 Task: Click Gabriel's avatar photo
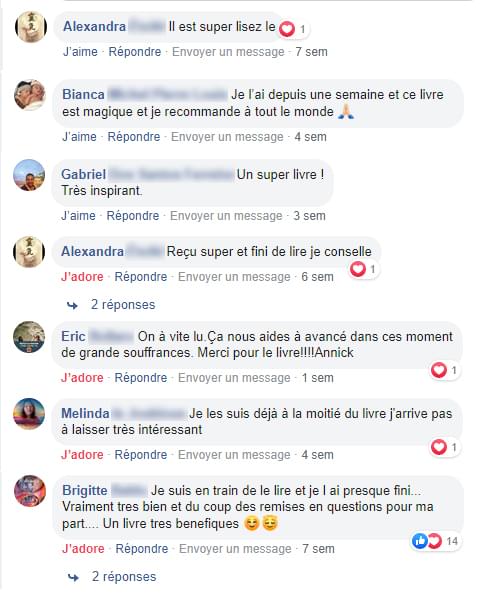(x=29, y=175)
